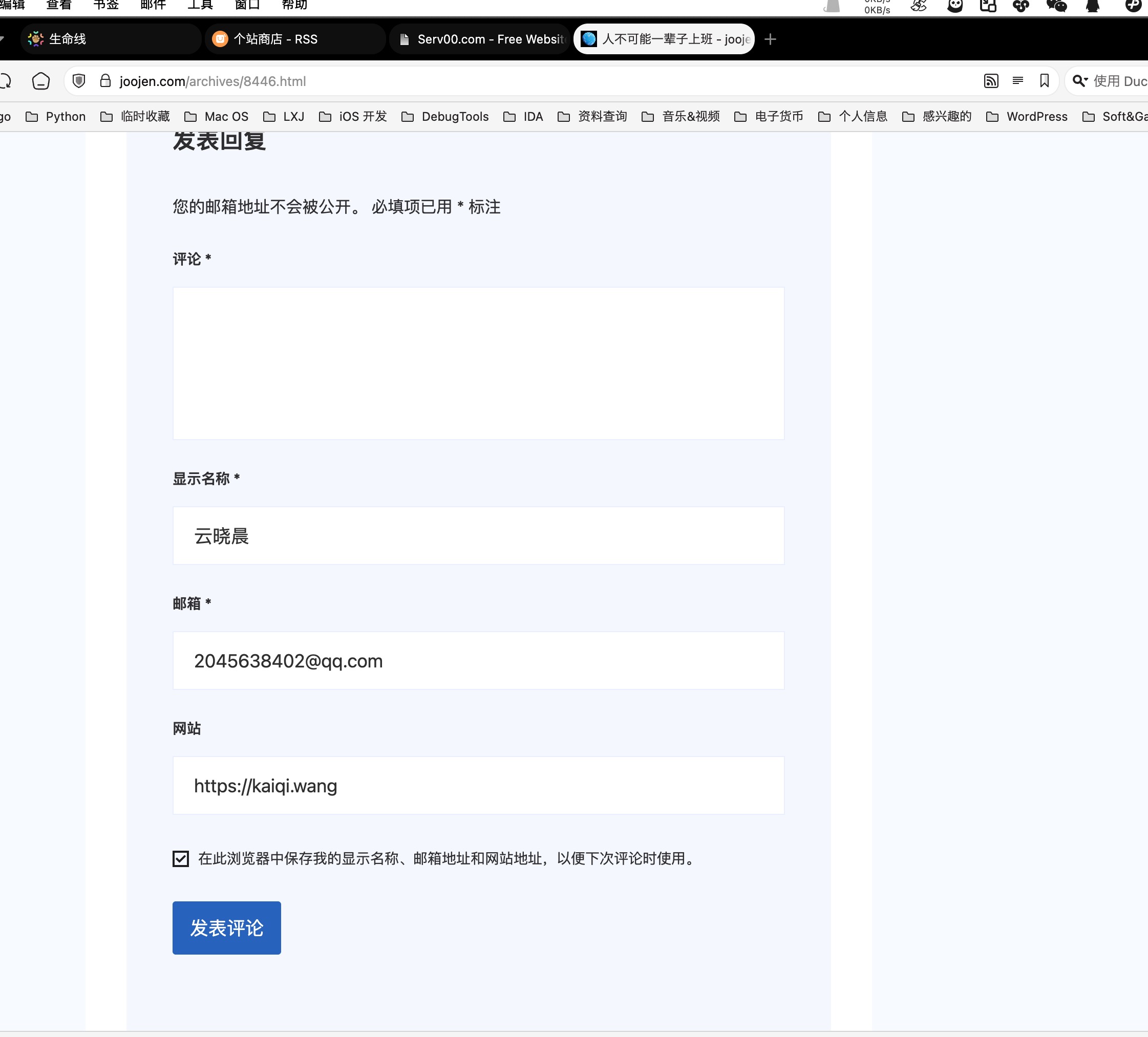This screenshot has height=1037, width=1148.
Task: Click the QQ penguin menu bar icon
Action: [1092, 6]
